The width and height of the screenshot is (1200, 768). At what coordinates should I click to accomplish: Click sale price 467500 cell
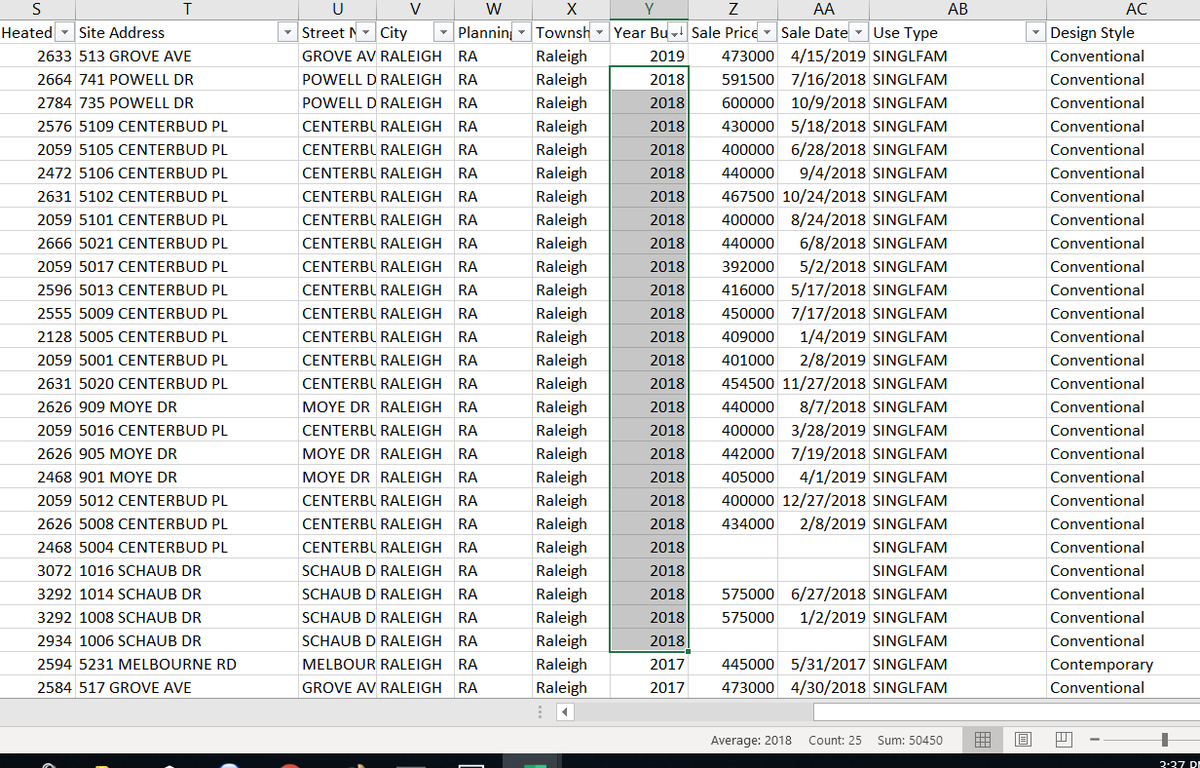point(733,196)
